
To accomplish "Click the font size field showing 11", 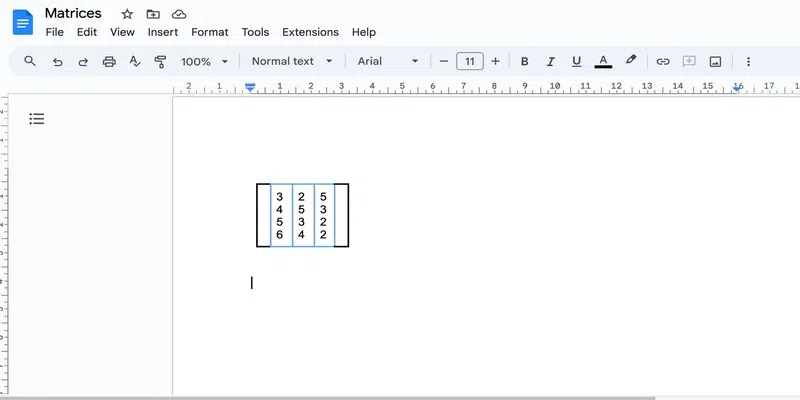I will point(469,61).
